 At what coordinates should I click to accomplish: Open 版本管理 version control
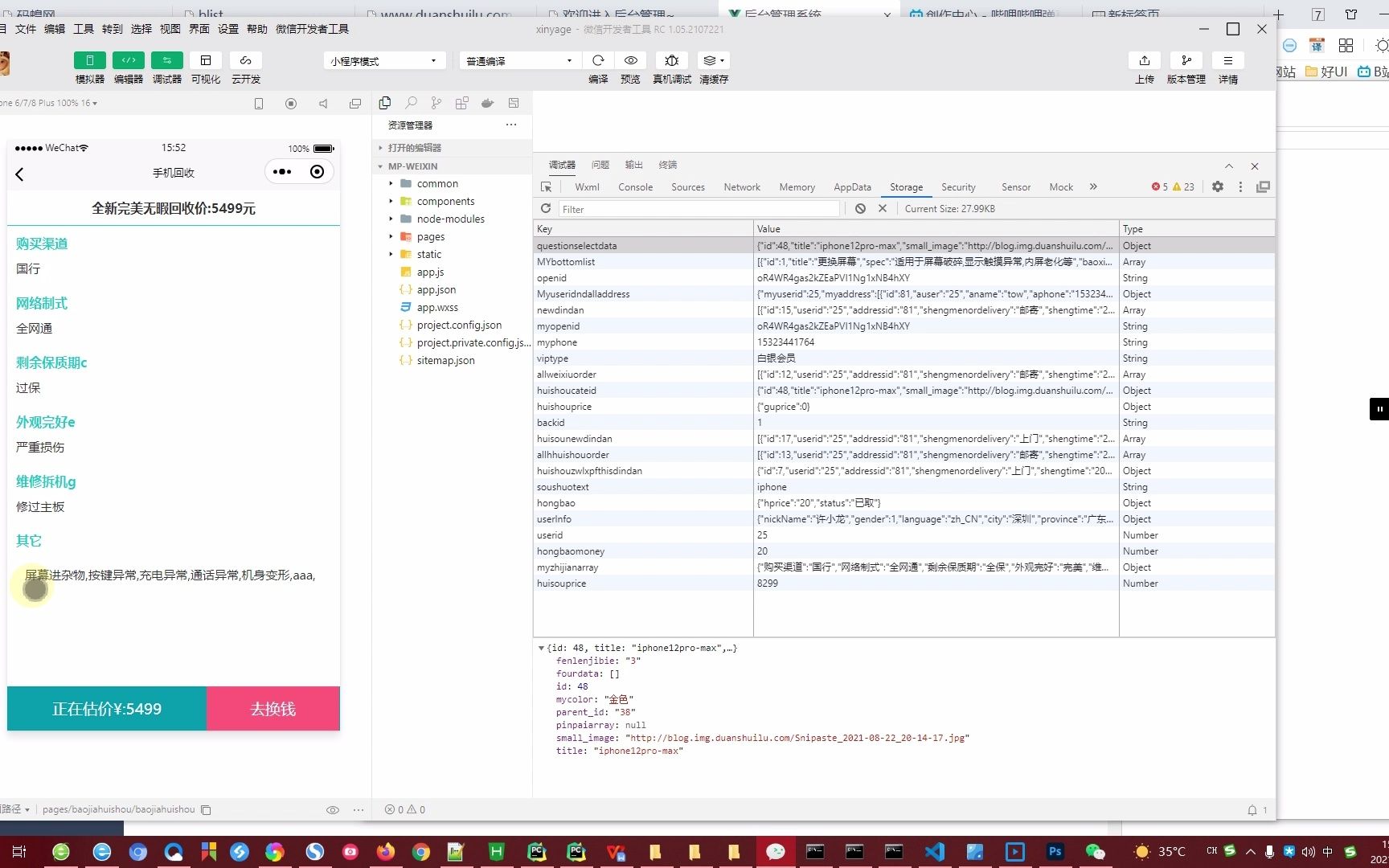[x=1186, y=60]
